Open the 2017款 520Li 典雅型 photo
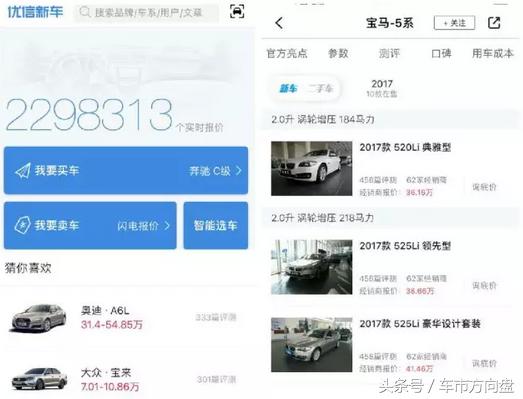Screen dimensions: 523x399 click(x=312, y=168)
